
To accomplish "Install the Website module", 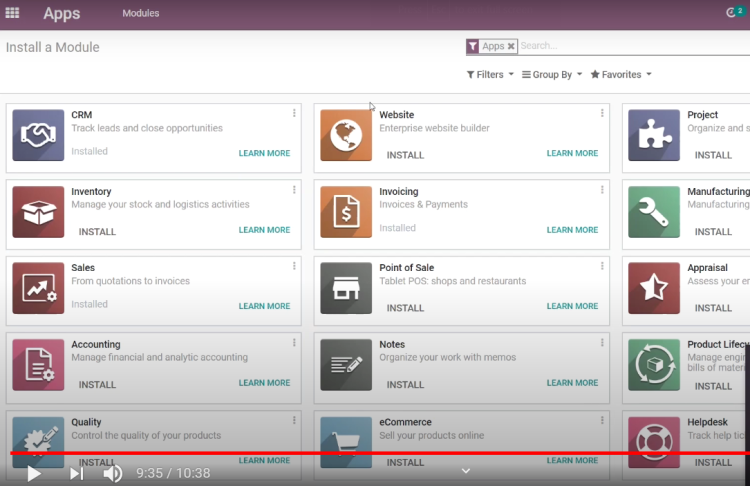I will click(x=405, y=155).
